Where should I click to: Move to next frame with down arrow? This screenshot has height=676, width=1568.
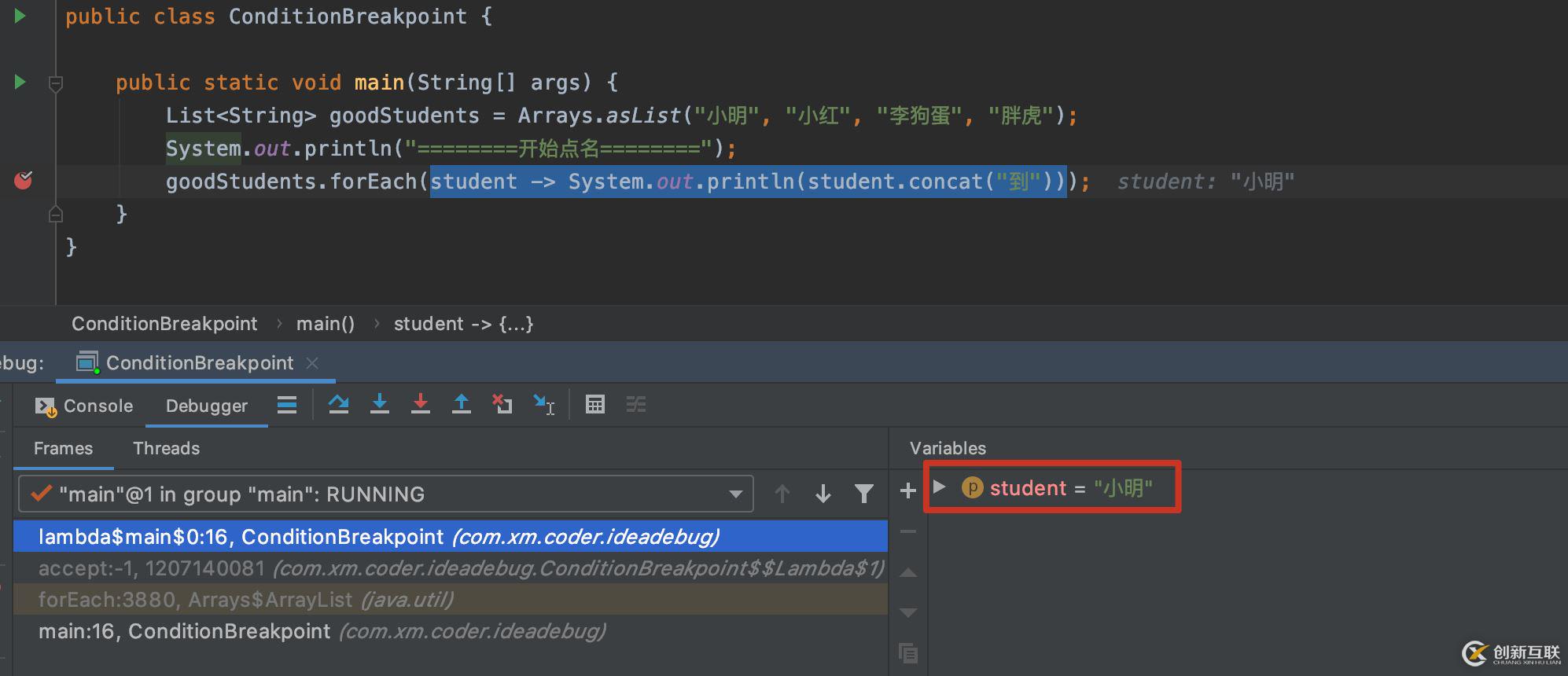(823, 494)
